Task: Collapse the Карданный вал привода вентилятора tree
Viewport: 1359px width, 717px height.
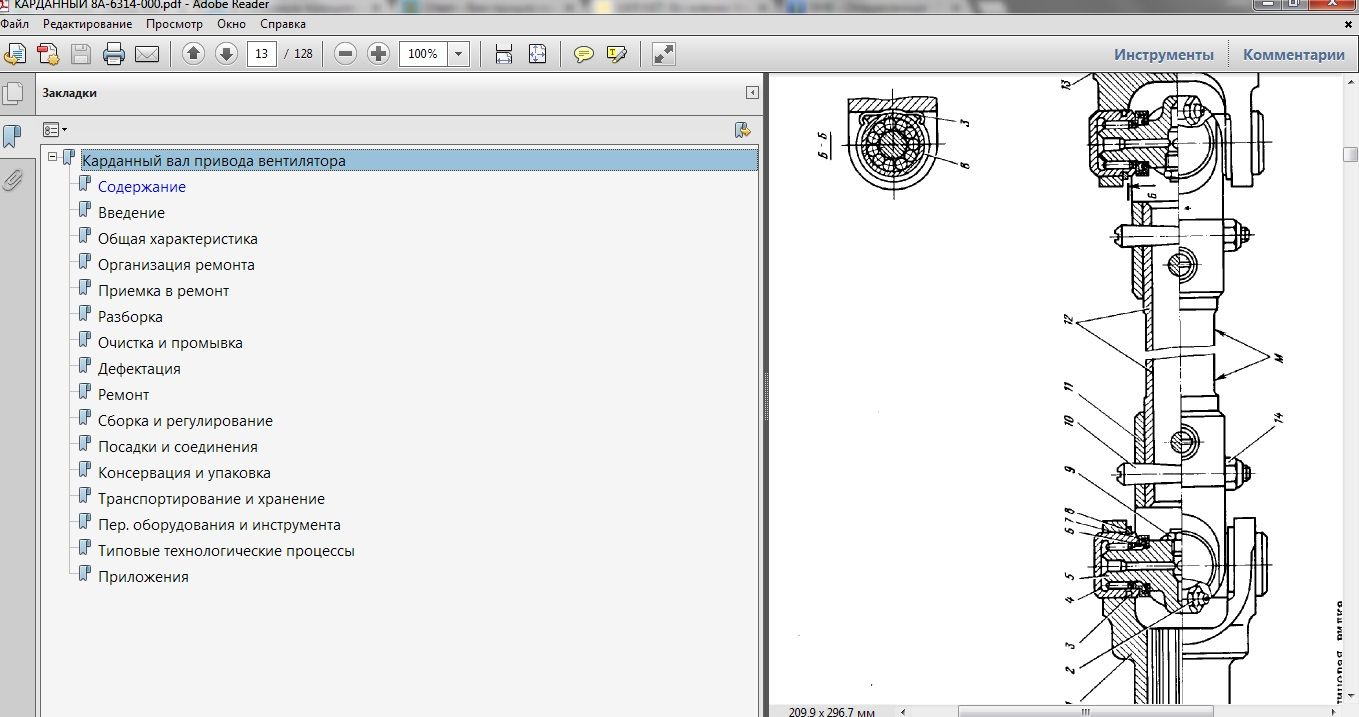Action: 53,156
